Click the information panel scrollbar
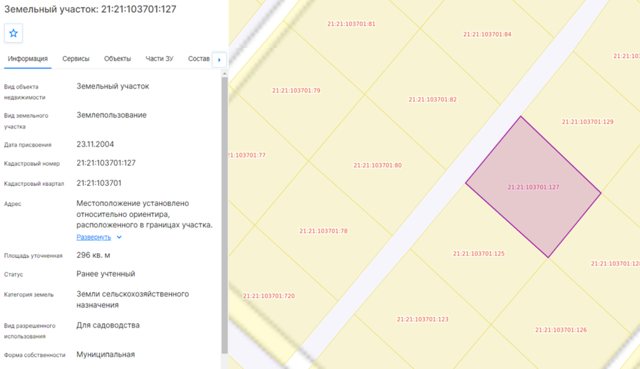 pyautogui.click(x=224, y=214)
